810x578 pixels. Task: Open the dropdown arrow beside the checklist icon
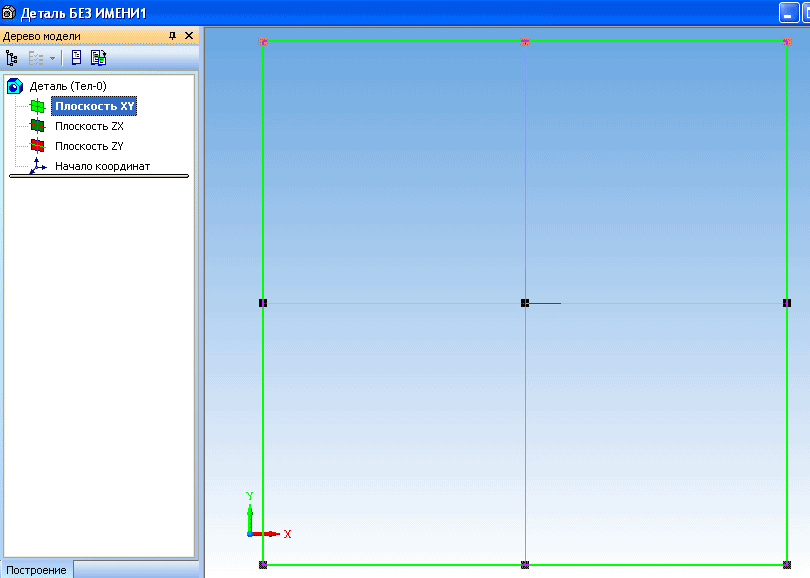52,58
